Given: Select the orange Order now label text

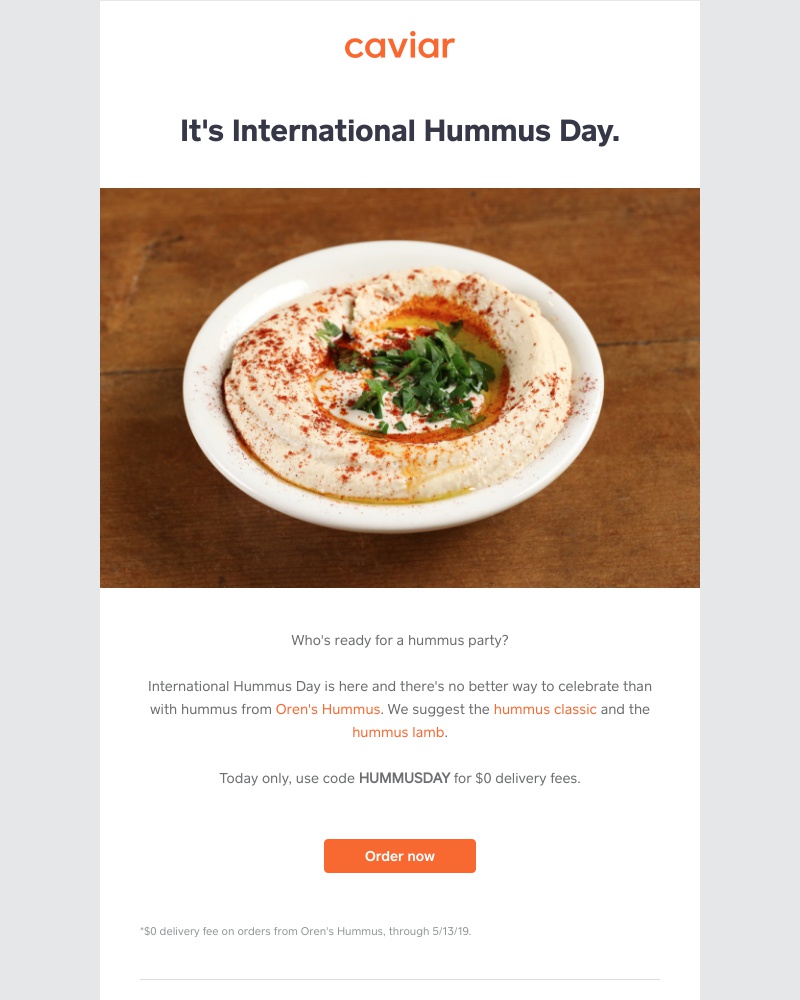Looking at the screenshot, I should tap(399, 856).
